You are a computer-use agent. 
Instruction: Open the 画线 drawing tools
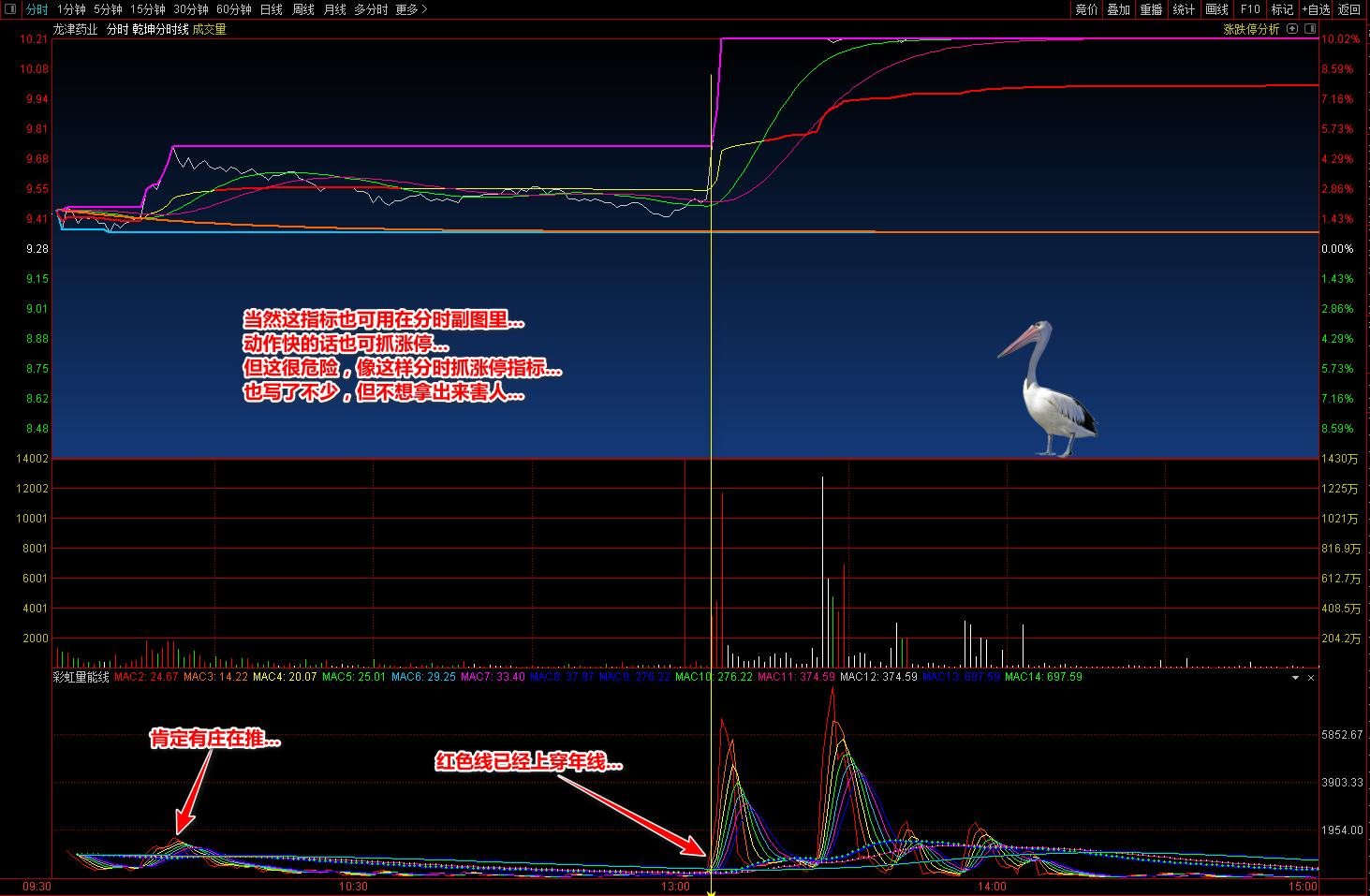click(x=1216, y=9)
